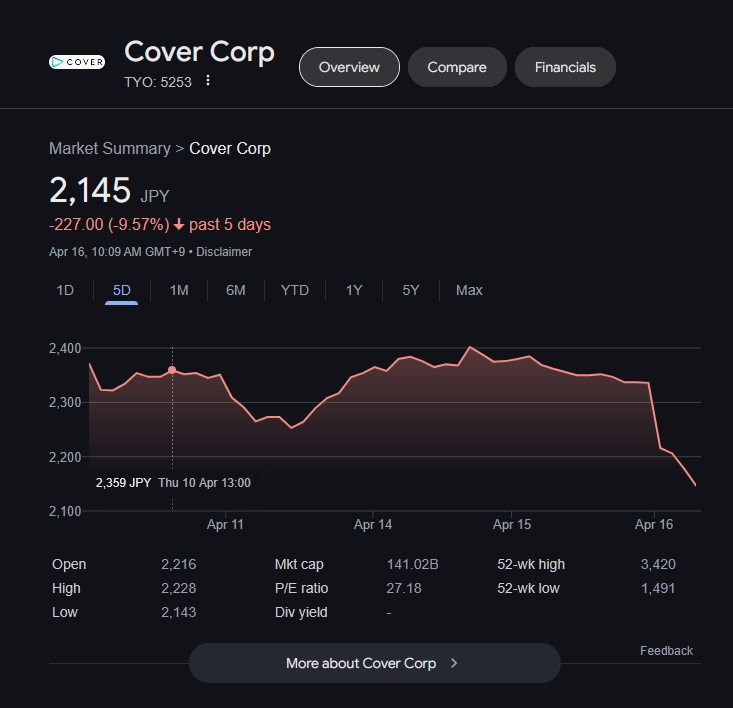Click the Cover Corp logo icon
Screen dimensions: 733x708
pyautogui.click(x=77, y=62)
